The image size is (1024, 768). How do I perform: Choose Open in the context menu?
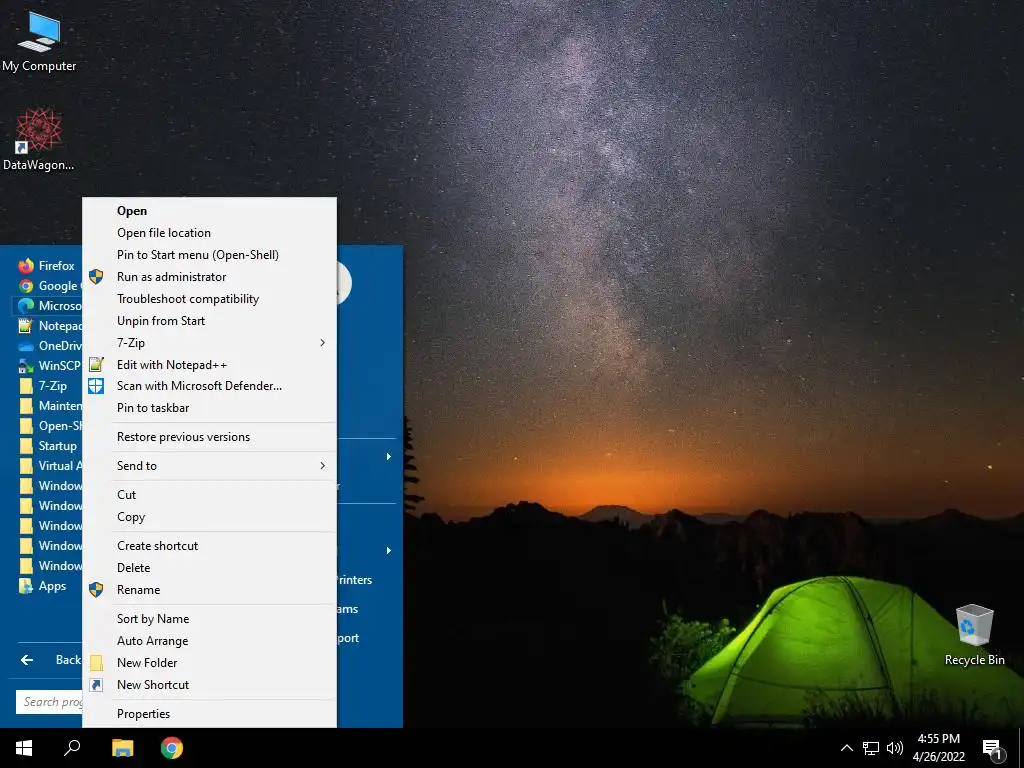[x=210, y=211]
